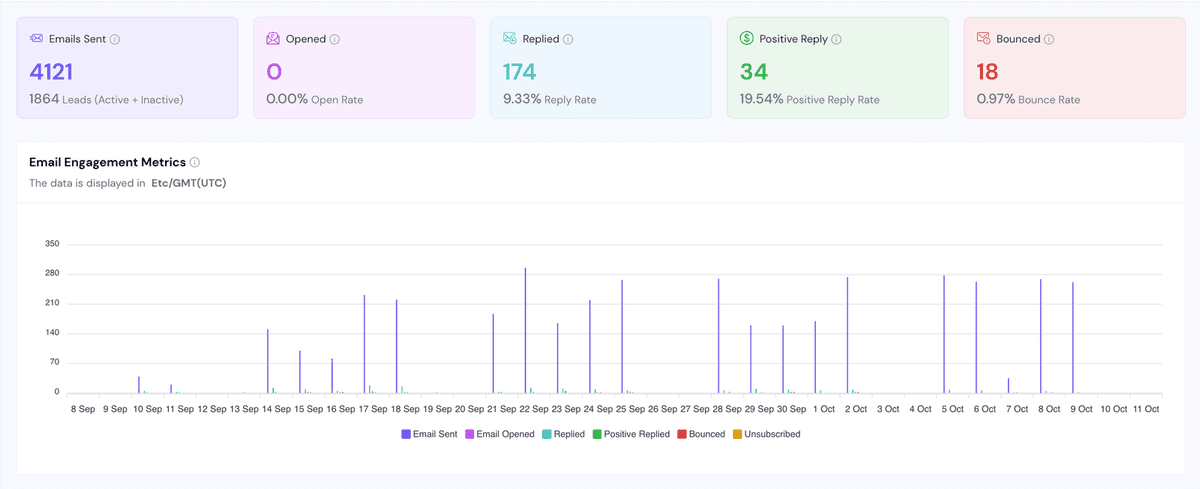Viewport: 1200px width, 489px height.
Task: Click the 19.54% Positive Reply Rate text
Action: point(810,100)
